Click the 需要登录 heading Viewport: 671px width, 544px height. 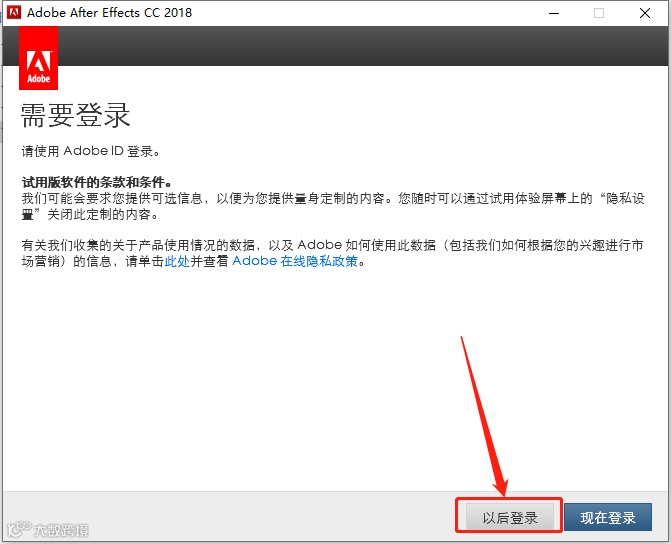(75, 116)
